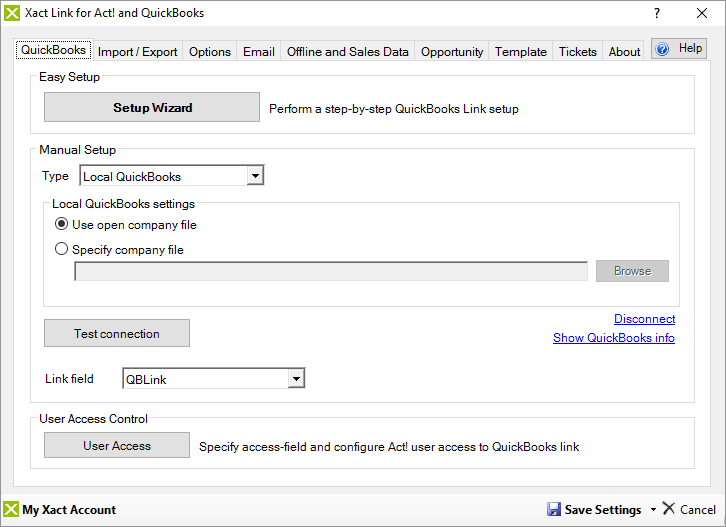Image resolution: width=726 pixels, height=527 pixels.
Task: Select Use open company file option
Action: 61,224
